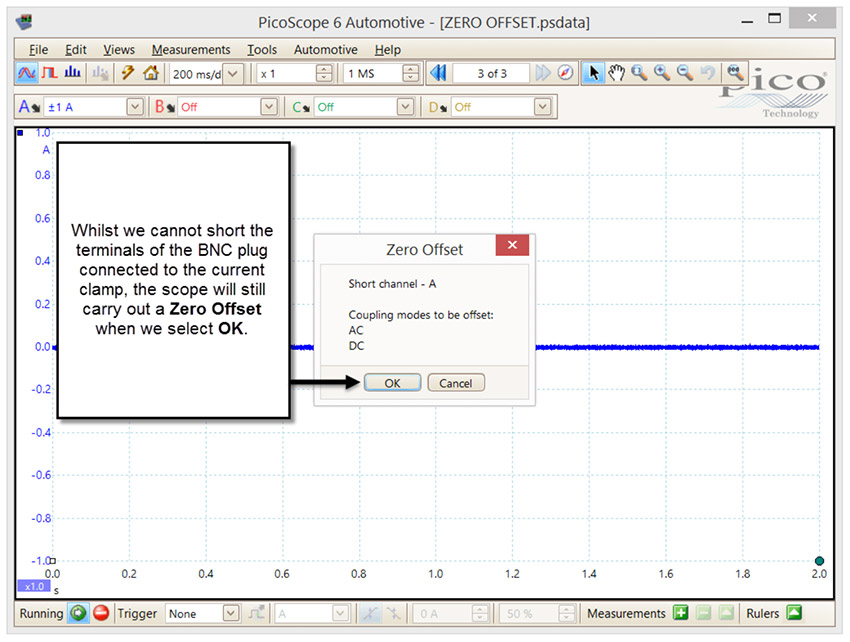The width and height of the screenshot is (850, 642).
Task: Click 'Coupling modes to be offset:' label
Action: (x=421, y=314)
